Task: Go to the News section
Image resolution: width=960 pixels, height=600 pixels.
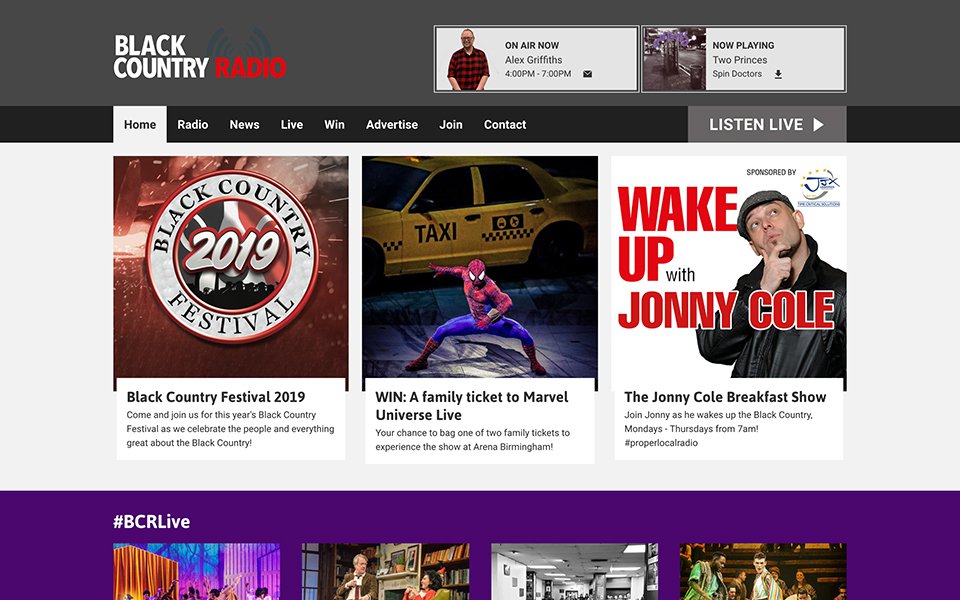Action: coord(244,124)
